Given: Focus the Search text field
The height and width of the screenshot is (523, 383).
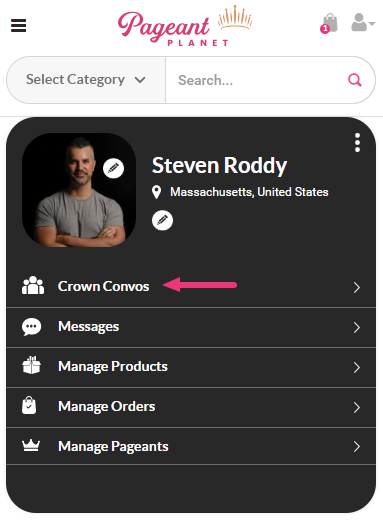Looking at the screenshot, I should click(257, 80).
